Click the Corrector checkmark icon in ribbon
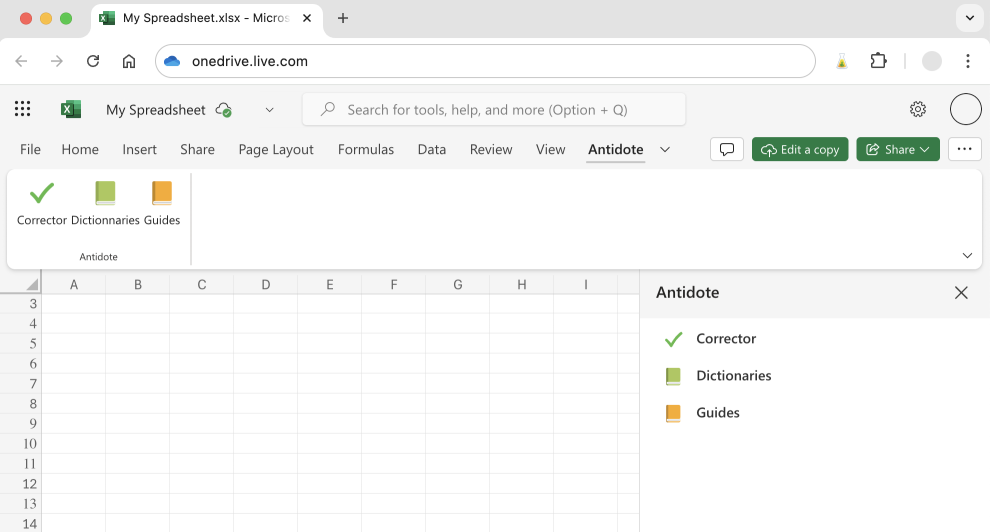Image resolution: width=990 pixels, height=532 pixels. [42, 194]
